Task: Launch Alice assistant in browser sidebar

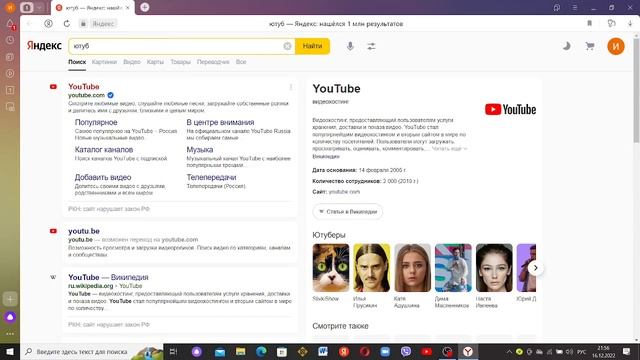Action: coord(10,317)
